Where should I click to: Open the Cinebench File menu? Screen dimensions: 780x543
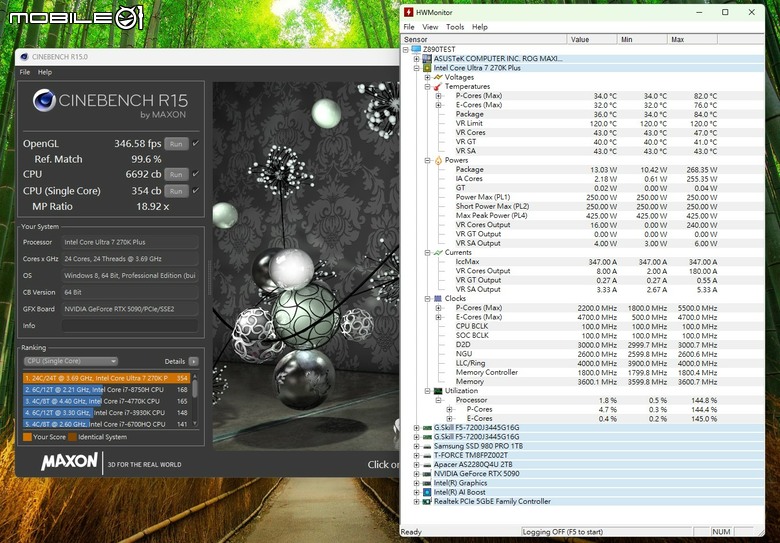pyautogui.click(x=24, y=72)
